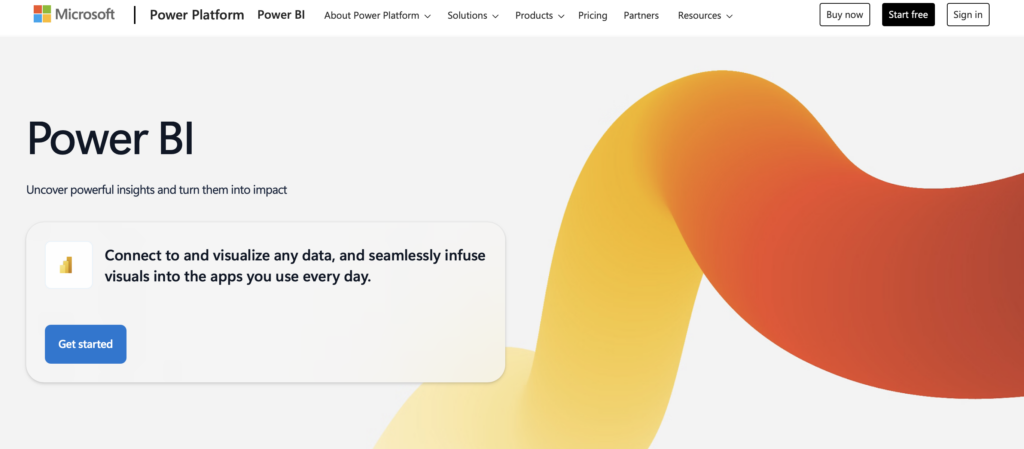Go to the Pricing page
The width and height of the screenshot is (1024, 449).
click(x=592, y=16)
